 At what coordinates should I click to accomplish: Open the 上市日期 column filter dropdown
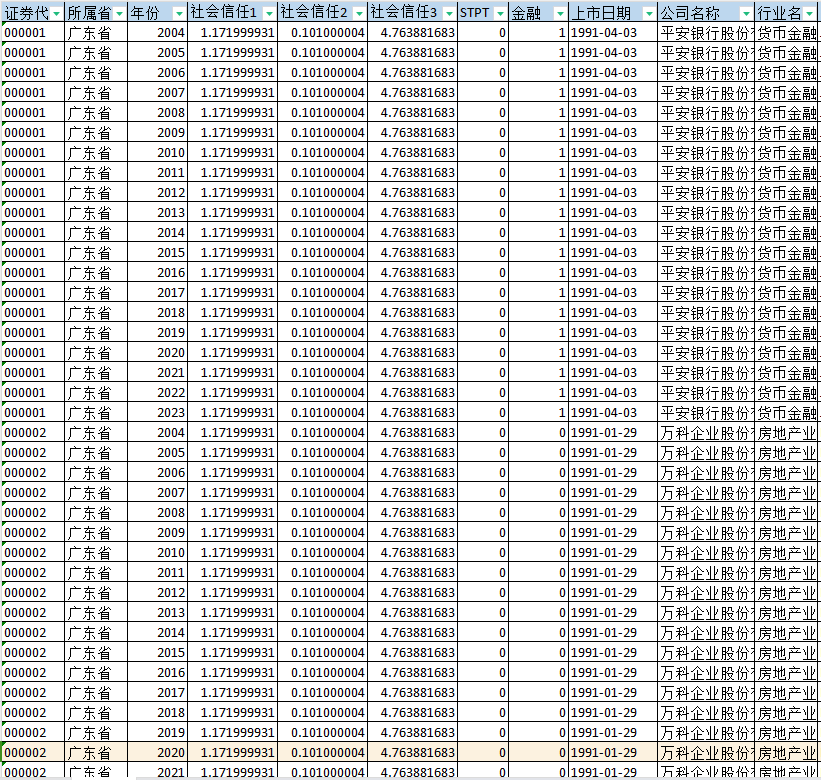[x=649, y=13]
